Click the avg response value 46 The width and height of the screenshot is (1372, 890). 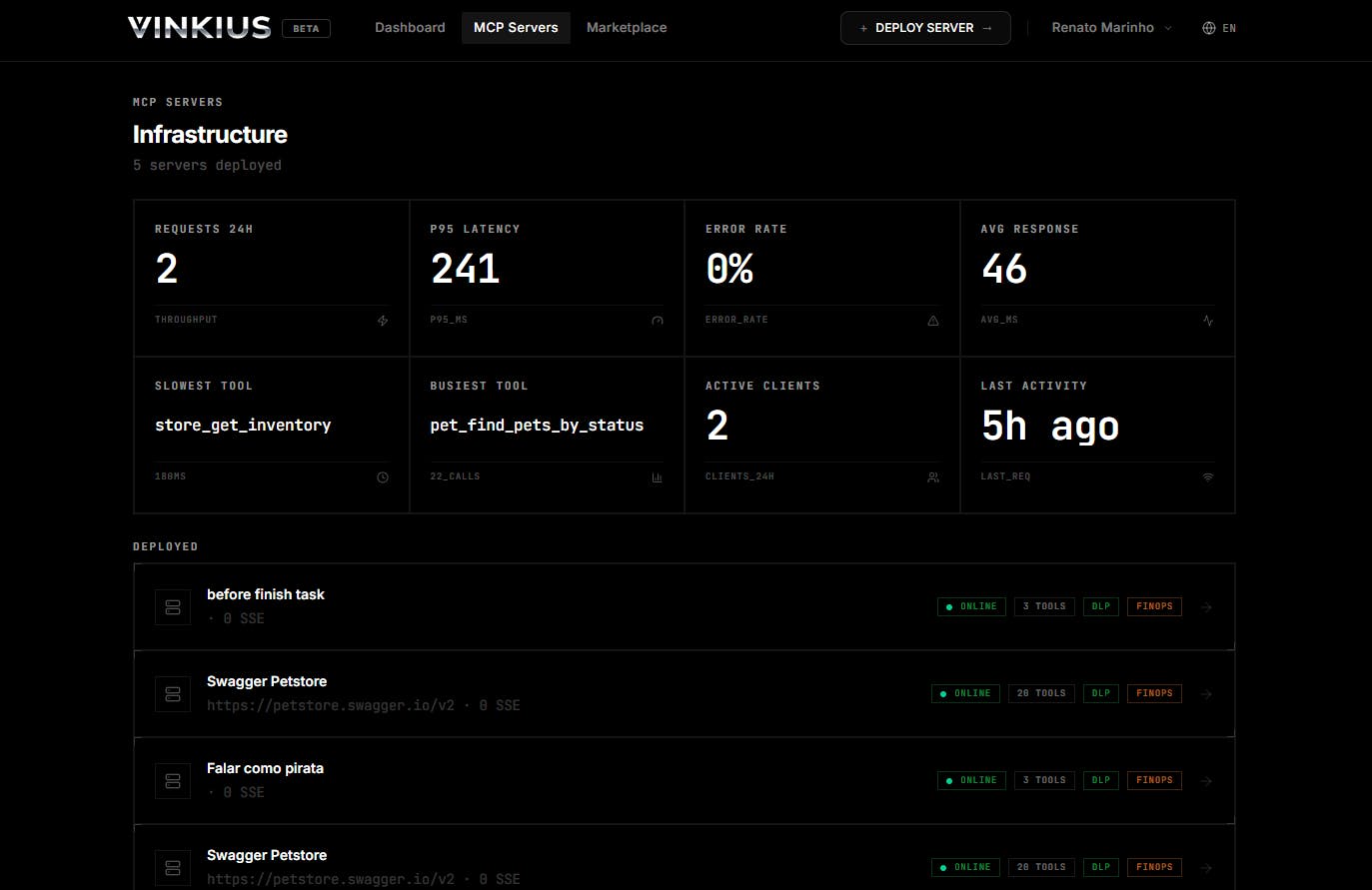[x=1003, y=269]
